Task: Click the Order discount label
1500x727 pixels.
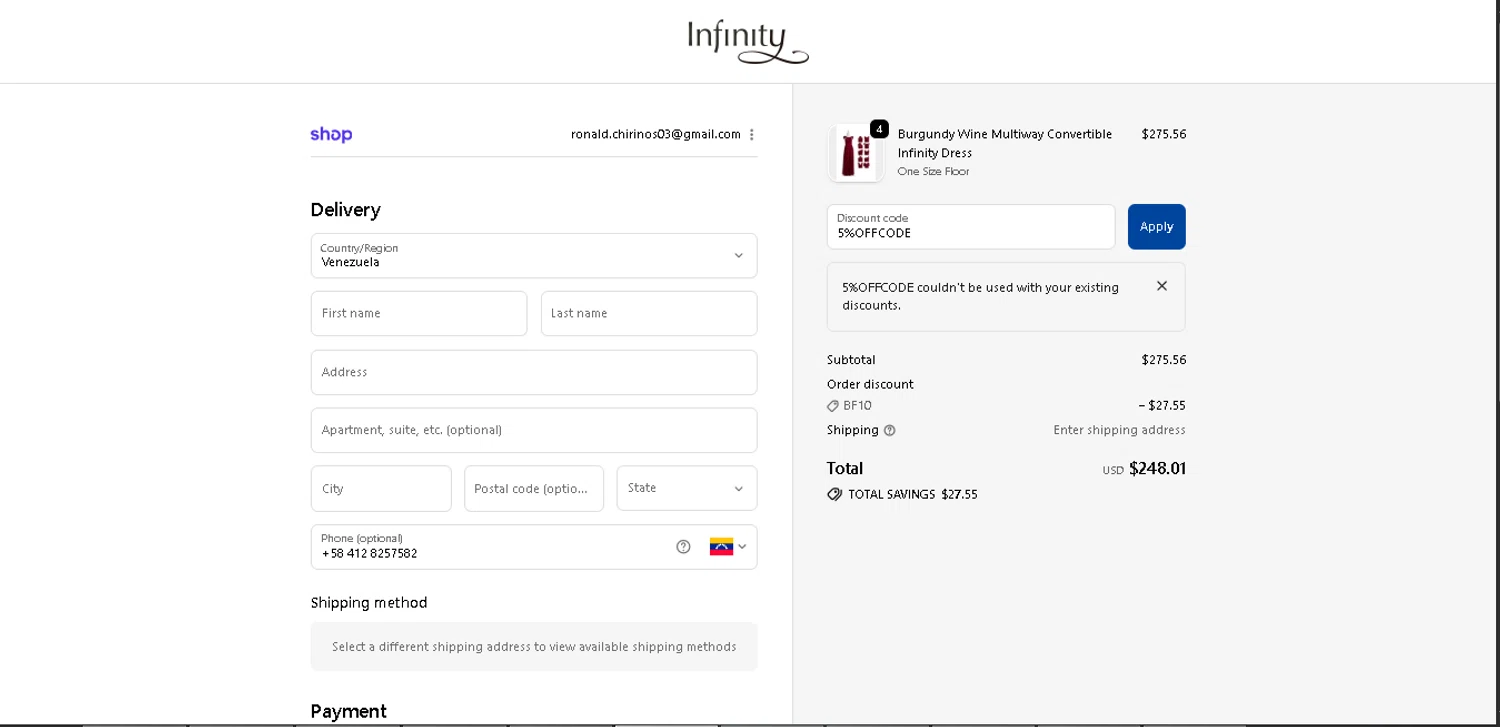Action: coord(870,385)
